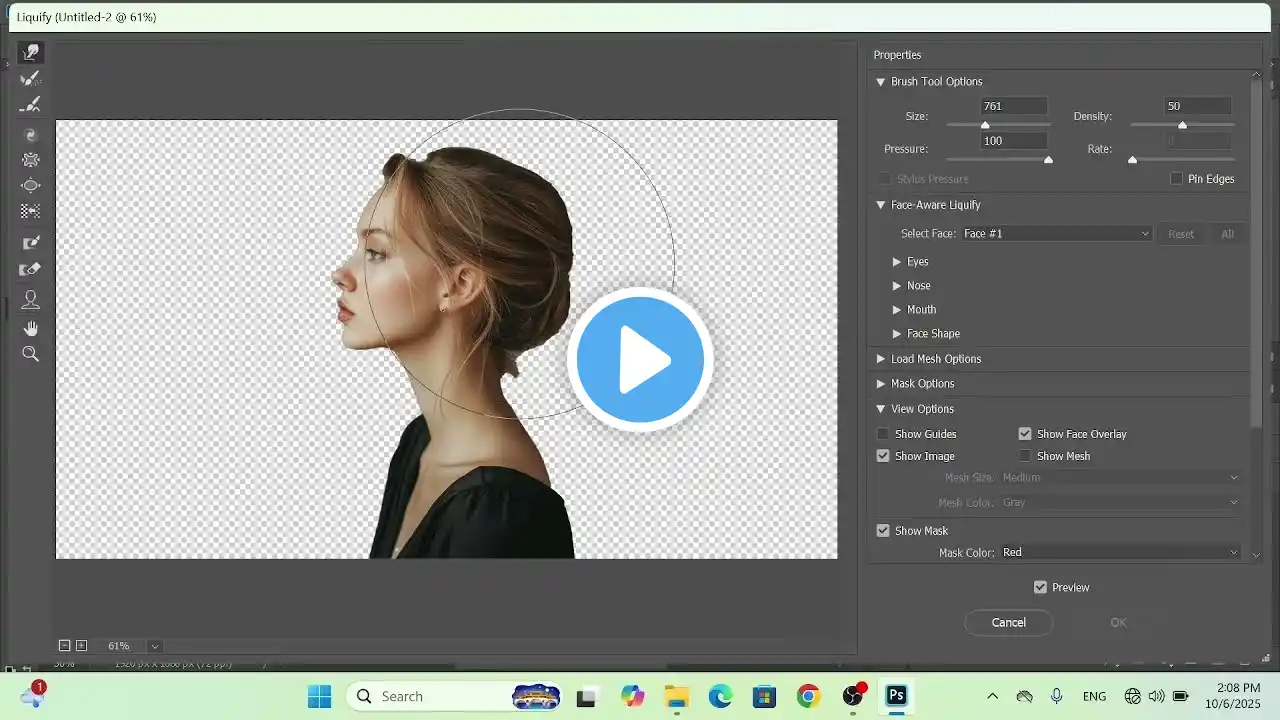Select the Forward Warp tool
Viewport: 1280px width, 720px height.
pyautogui.click(x=30, y=52)
